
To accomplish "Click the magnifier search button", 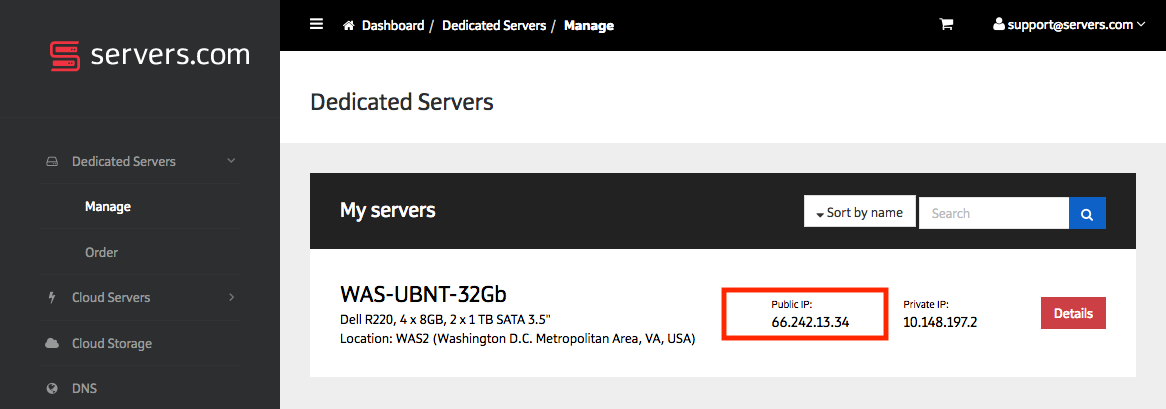I will [x=1087, y=213].
